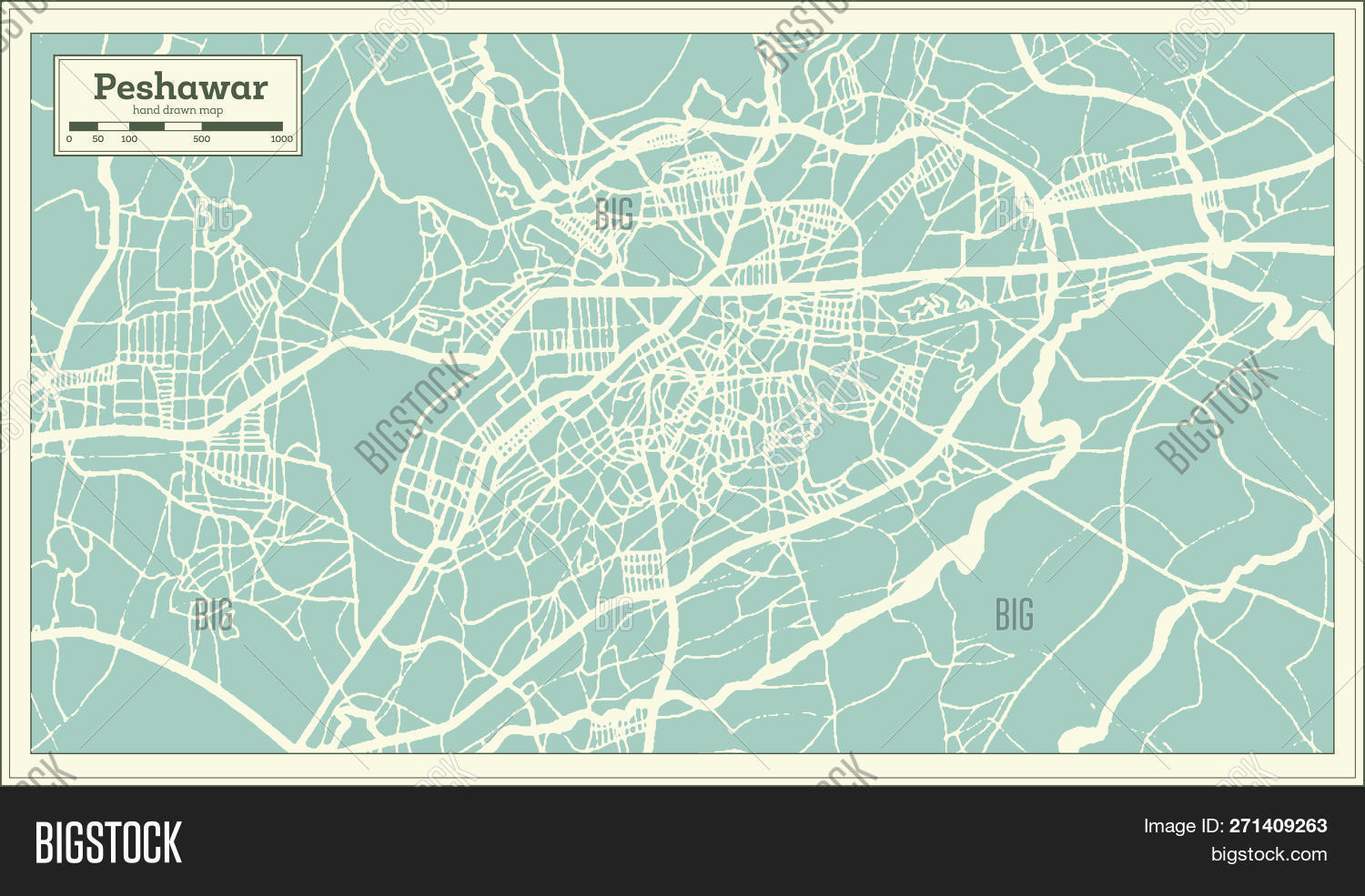
Task: Click the 1000 scale label
Action: point(281,139)
